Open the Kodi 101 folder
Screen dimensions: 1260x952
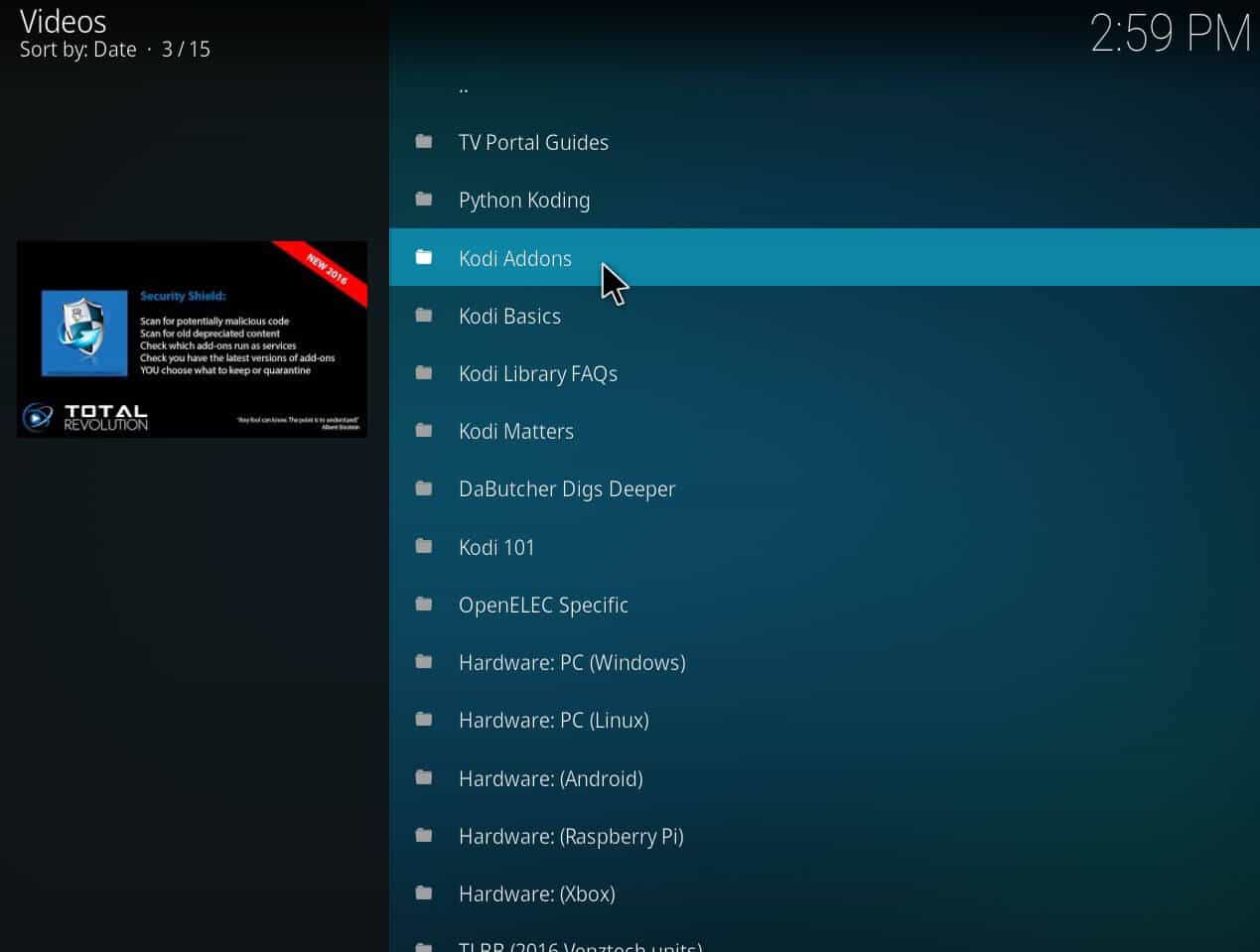click(x=824, y=546)
